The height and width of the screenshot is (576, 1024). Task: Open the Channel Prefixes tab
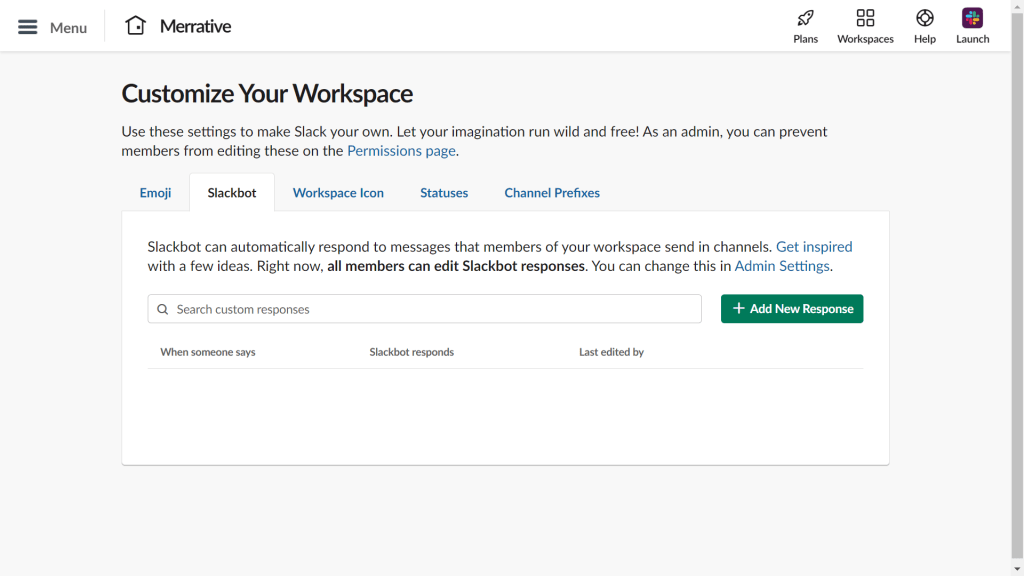(552, 192)
